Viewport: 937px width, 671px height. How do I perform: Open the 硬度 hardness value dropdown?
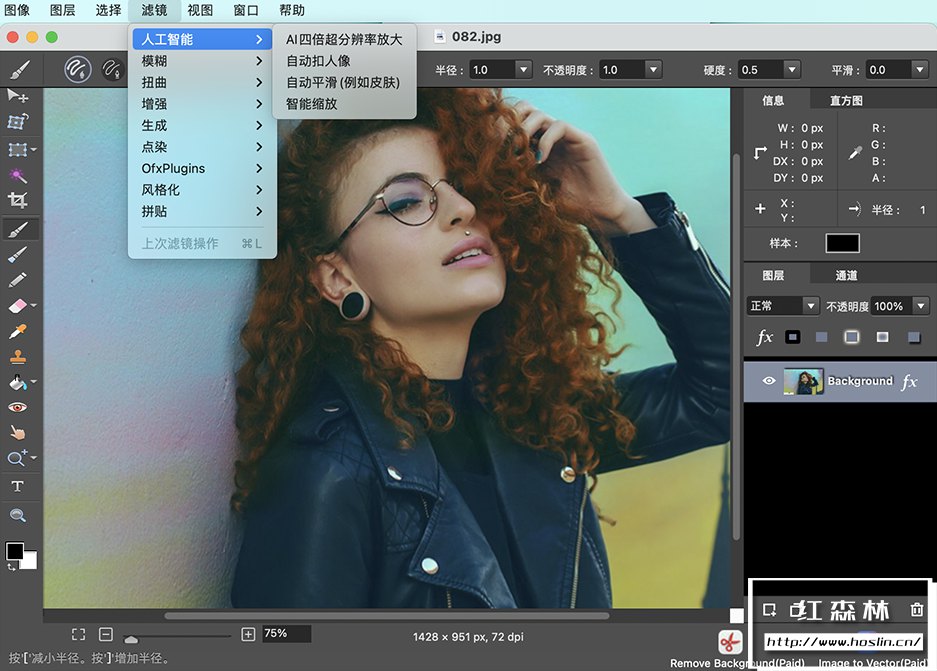tap(769, 70)
